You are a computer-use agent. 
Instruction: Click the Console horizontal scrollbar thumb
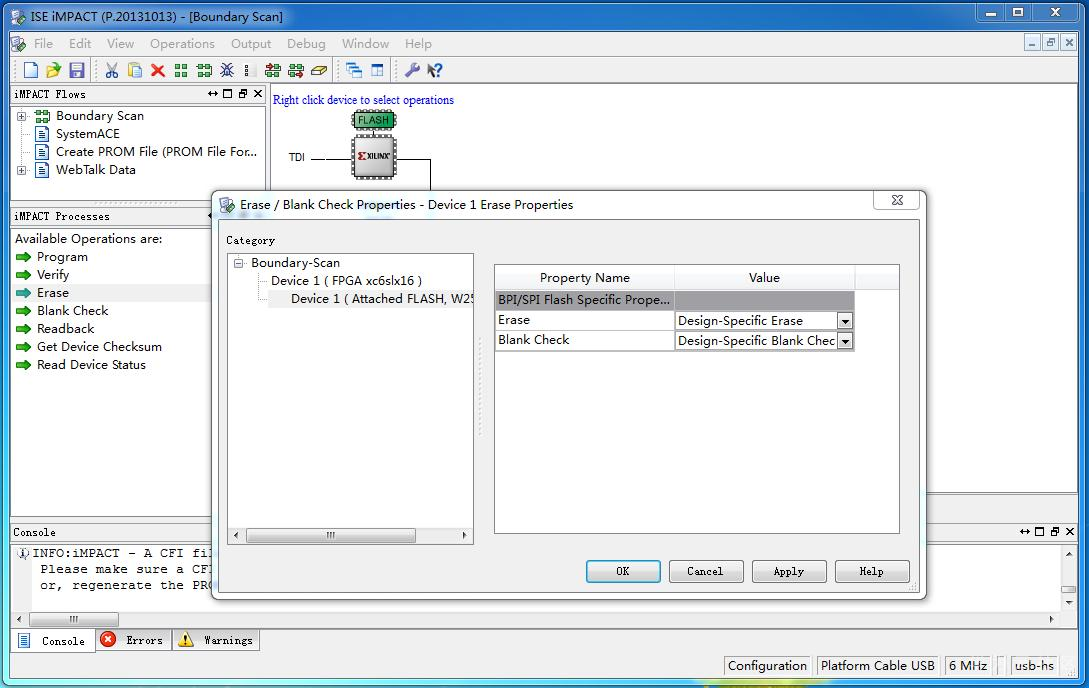tap(74, 619)
